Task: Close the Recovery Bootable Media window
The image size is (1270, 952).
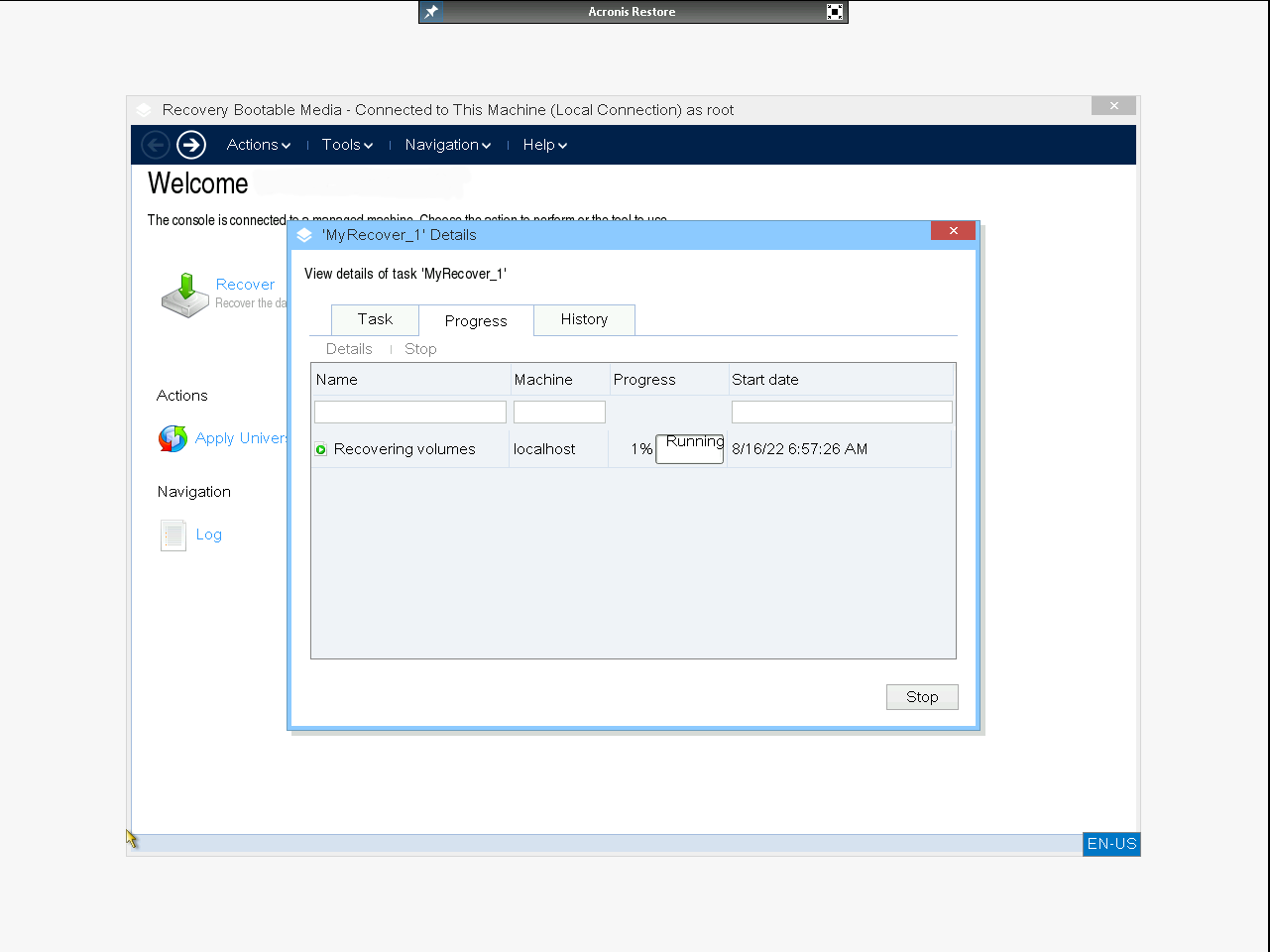Action: point(1113,105)
